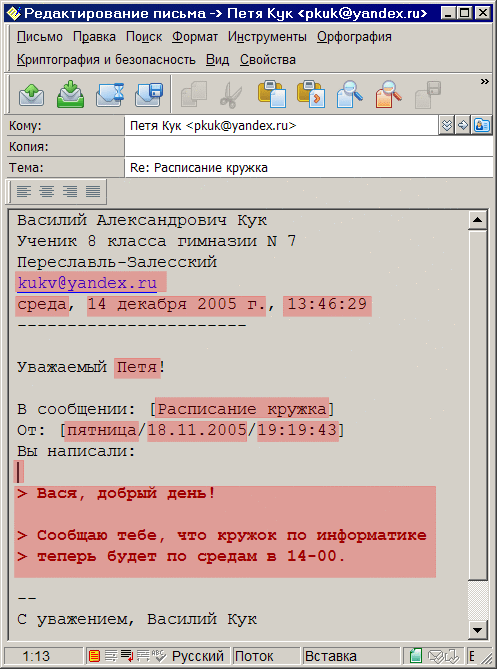
Task: Open the Русский language selector in status bar
Action: point(198,655)
